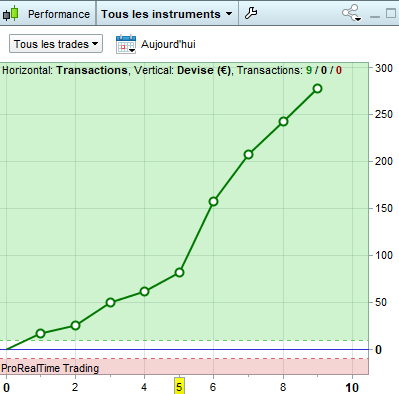Click the highlighted yellow 5 axis marker
The height and width of the screenshot is (394, 399).
(179, 387)
